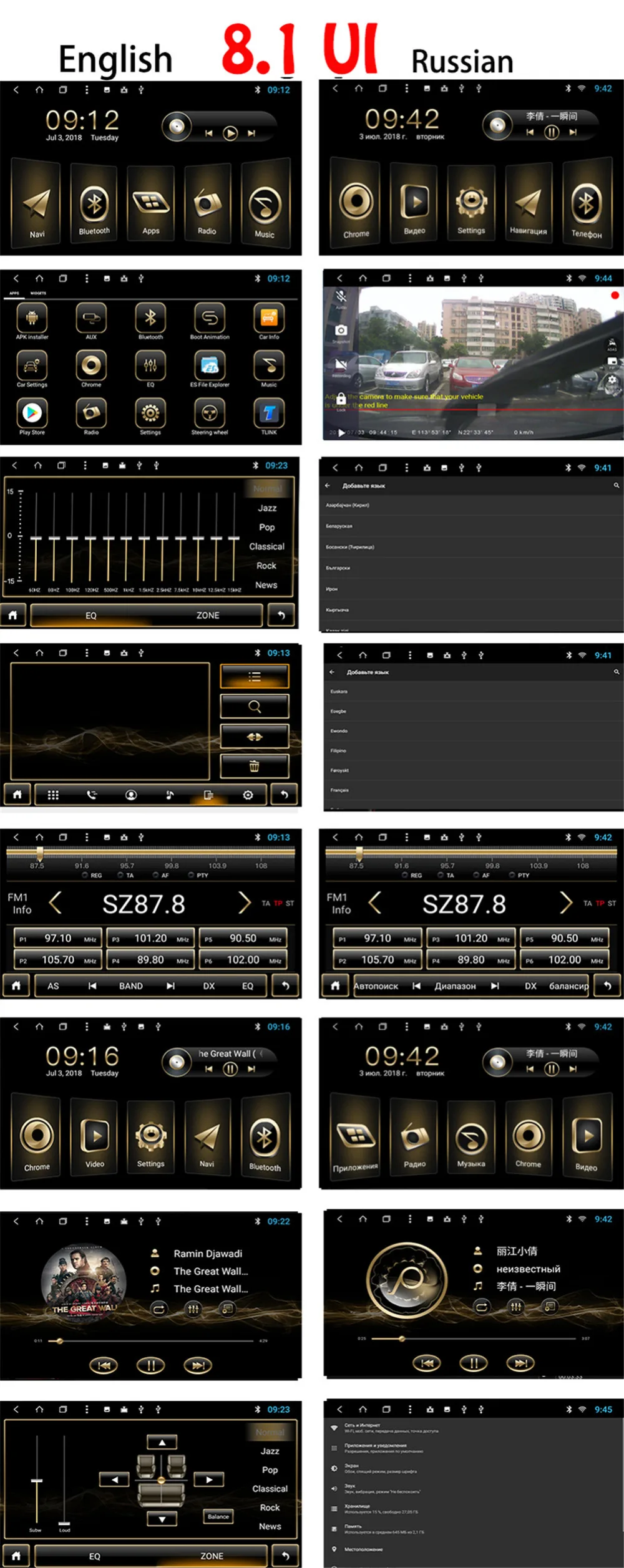Open the Навигация tile on Russian home
The image size is (624, 1568).
(x=529, y=203)
